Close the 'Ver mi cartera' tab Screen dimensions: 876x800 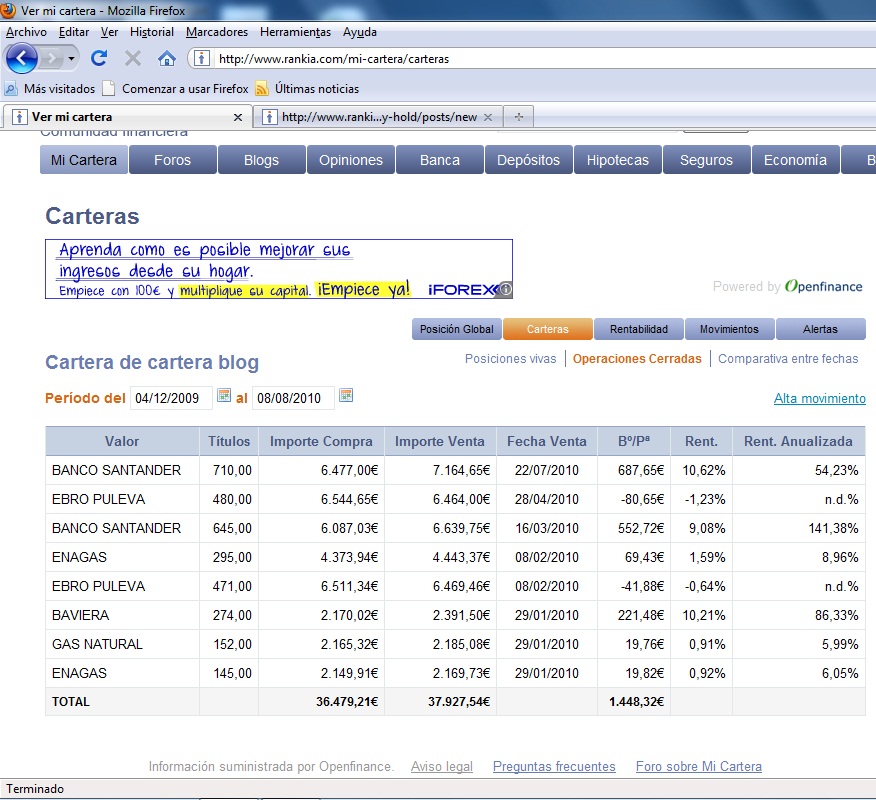[x=238, y=117]
